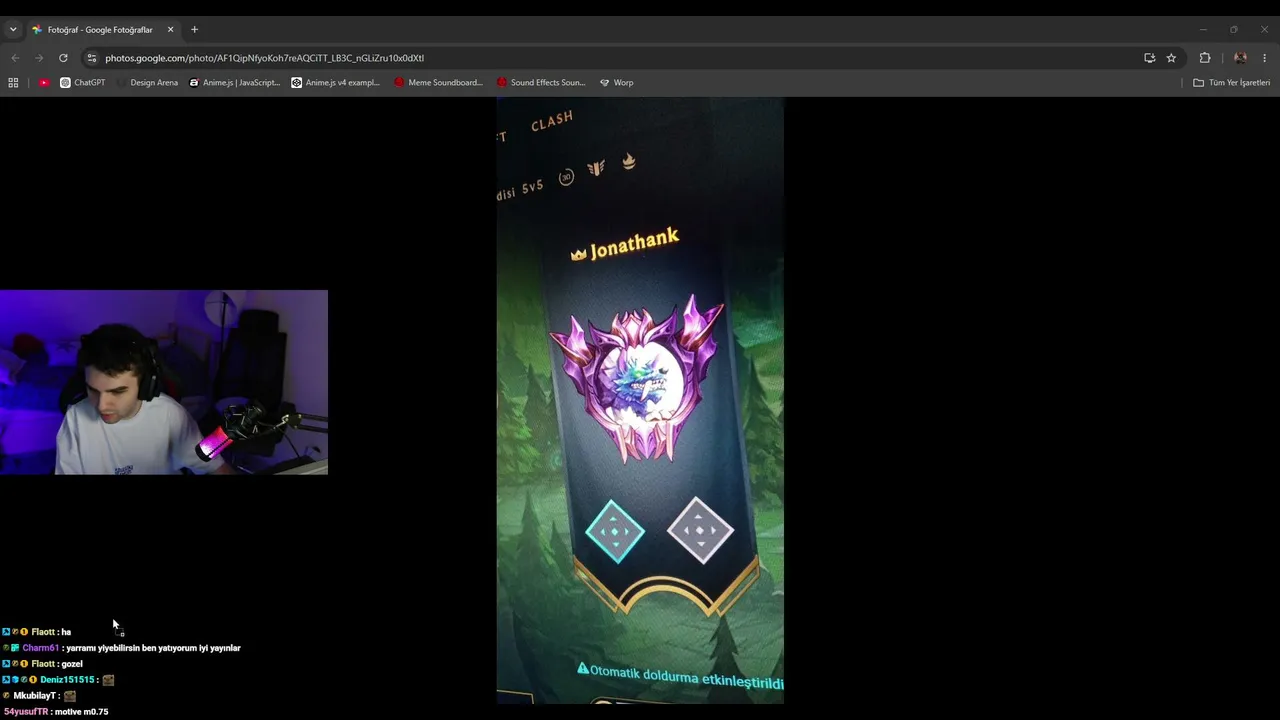Install the app via address bar icon
This screenshot has height=720, width=1280.
tap(1150, 58)
